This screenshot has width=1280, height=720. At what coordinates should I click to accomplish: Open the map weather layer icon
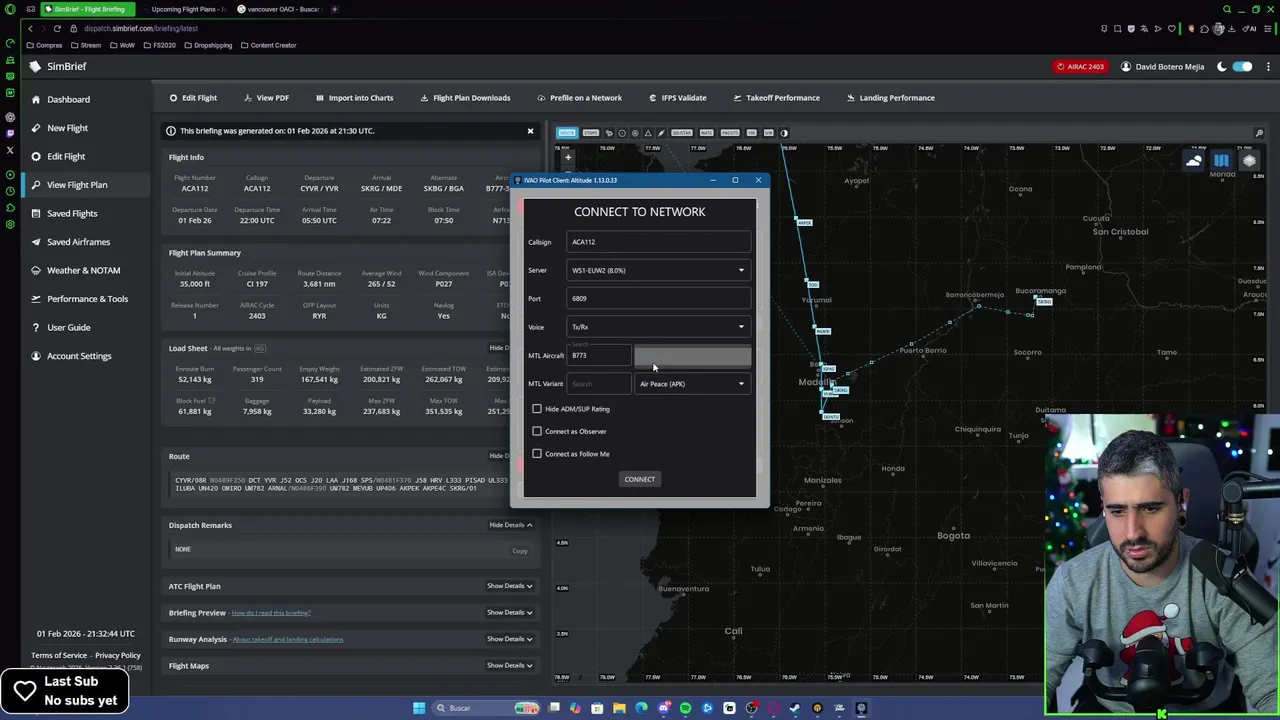click(1194, 161)
